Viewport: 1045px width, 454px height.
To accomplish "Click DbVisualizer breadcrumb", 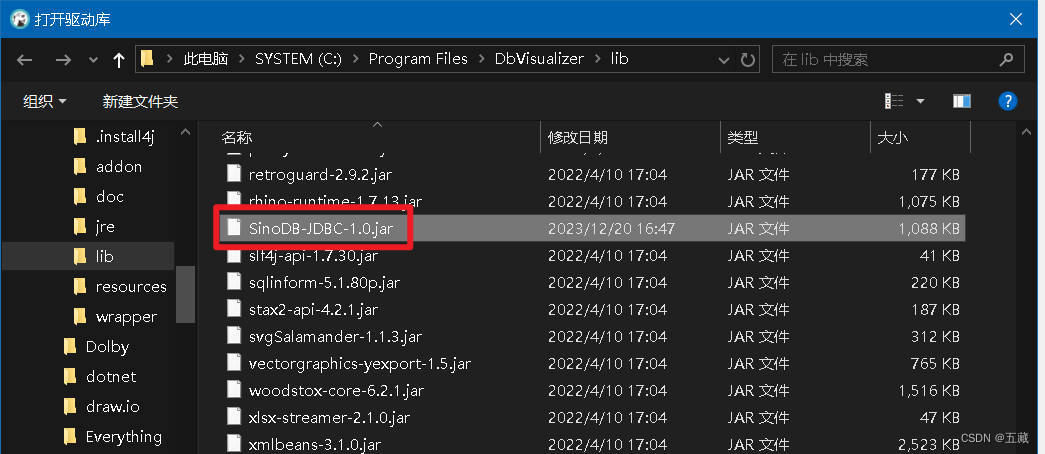I will (539, 59).
